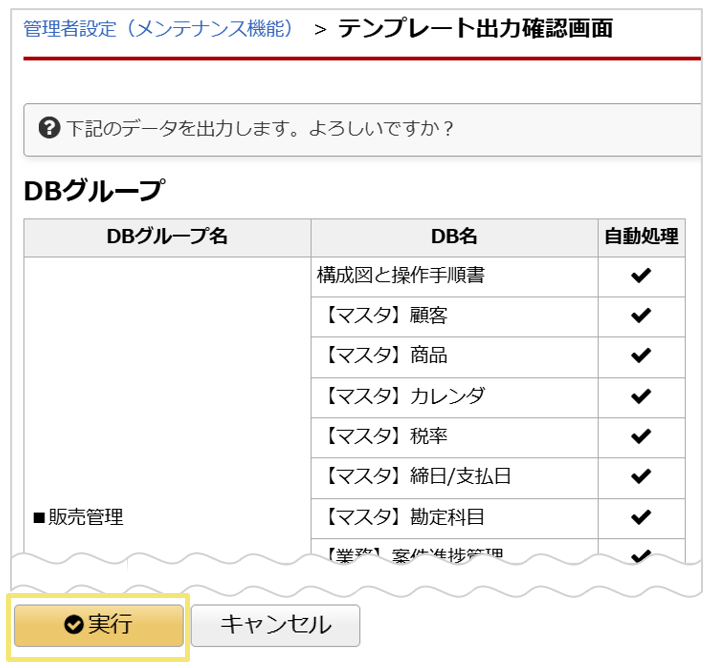
Task: Click the DBグループ名 column header
Action: [167, 237]
